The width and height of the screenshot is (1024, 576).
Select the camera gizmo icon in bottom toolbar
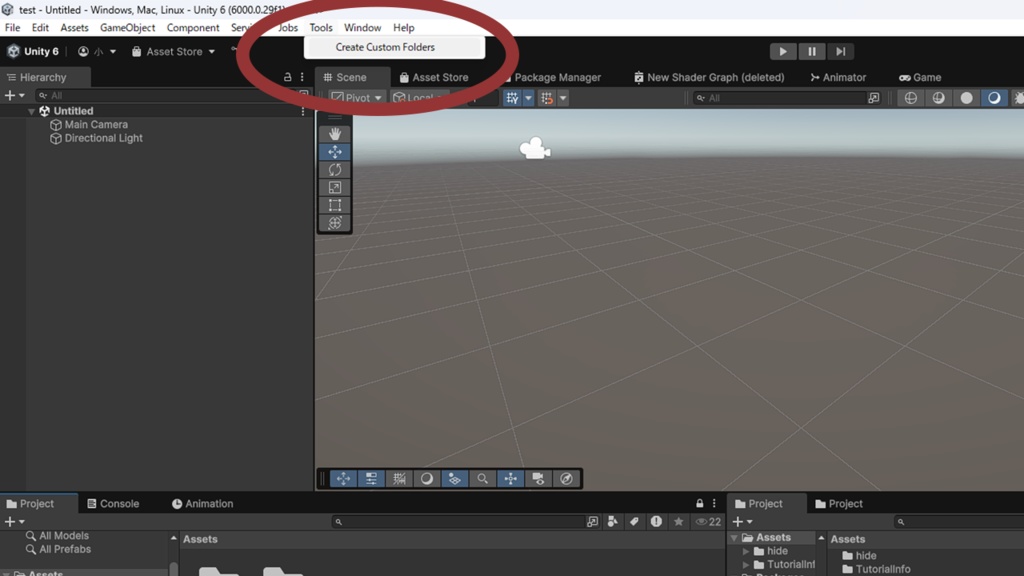click(x=538, y=479)
